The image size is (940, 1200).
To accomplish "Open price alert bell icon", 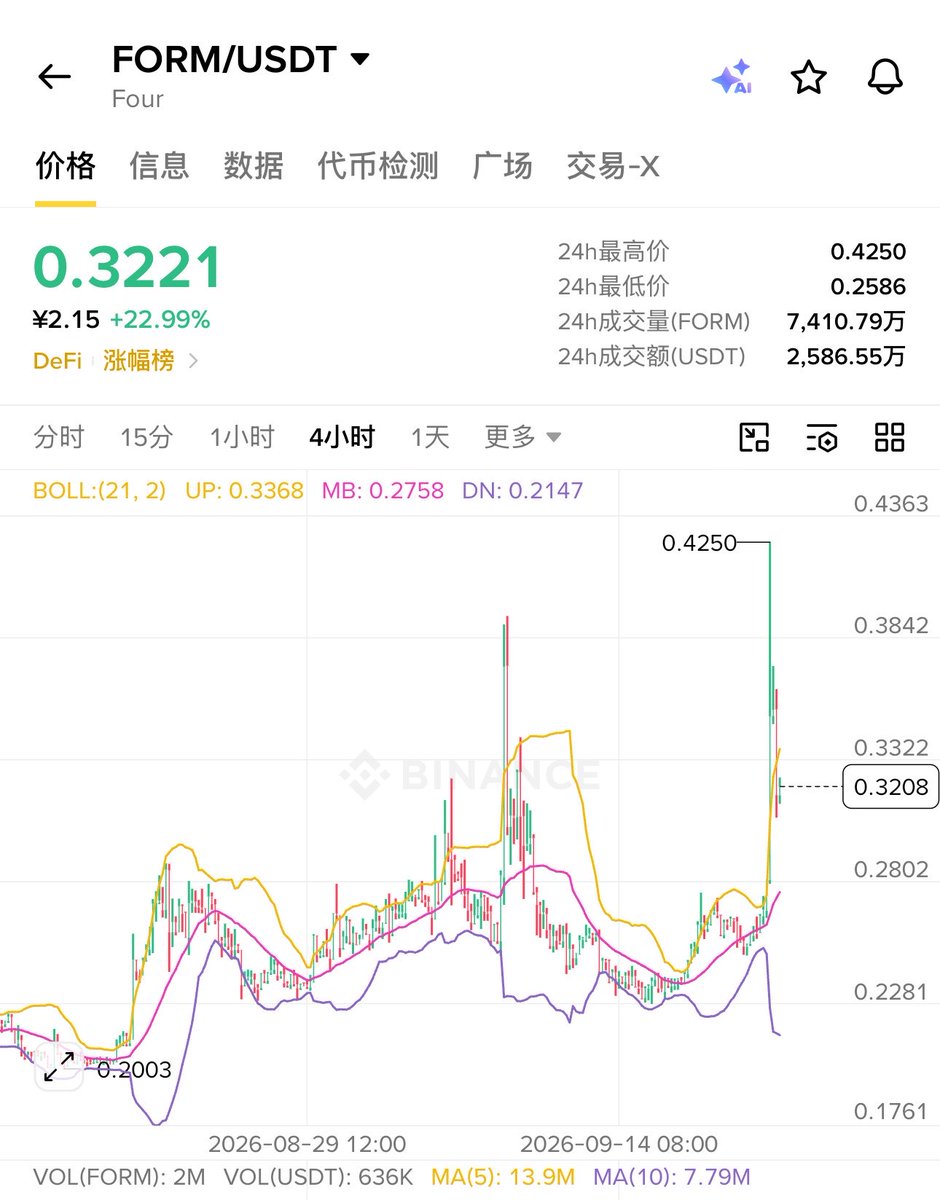I will (885, 77).
